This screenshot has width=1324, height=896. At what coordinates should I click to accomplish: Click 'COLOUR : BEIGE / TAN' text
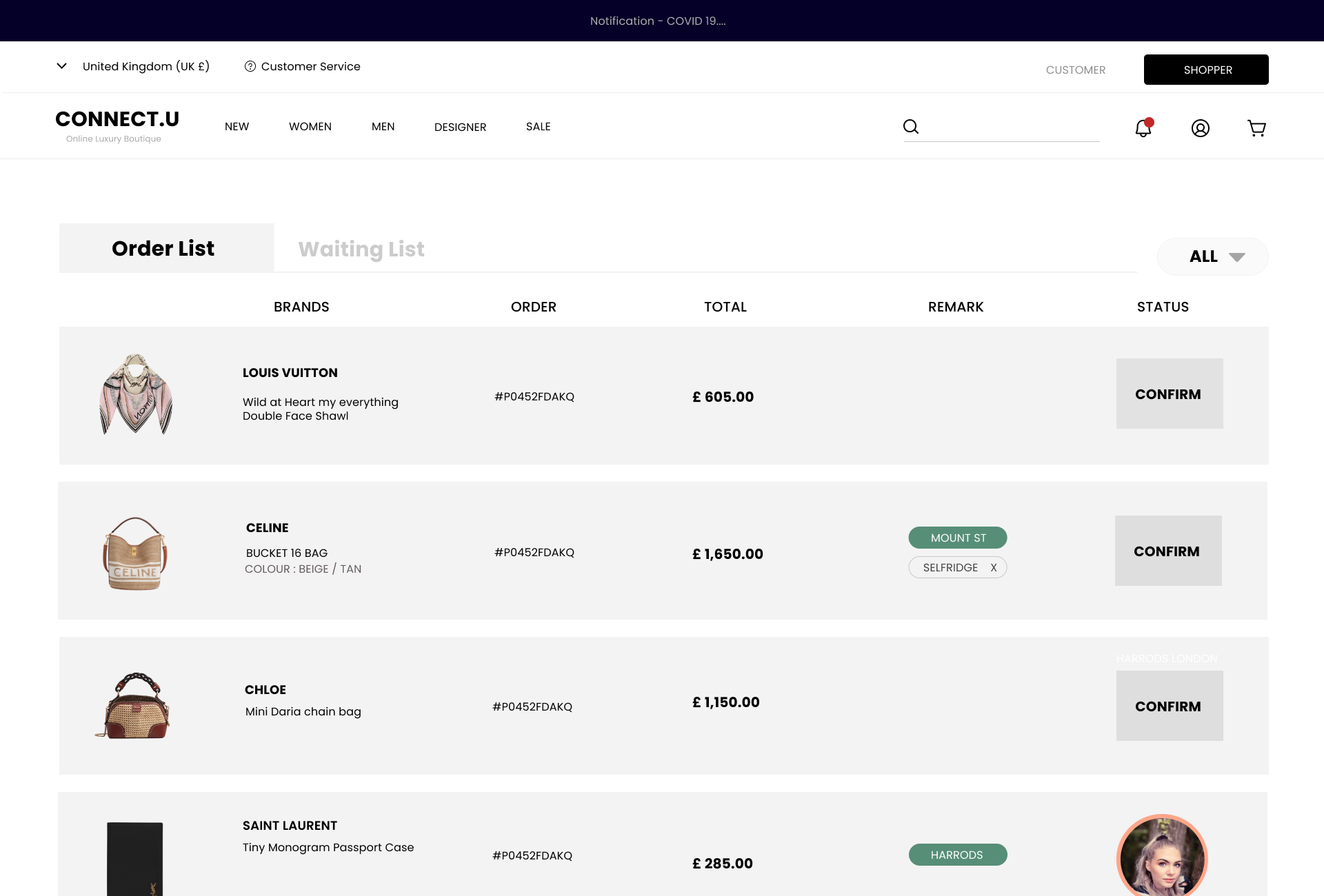point(303,569)
